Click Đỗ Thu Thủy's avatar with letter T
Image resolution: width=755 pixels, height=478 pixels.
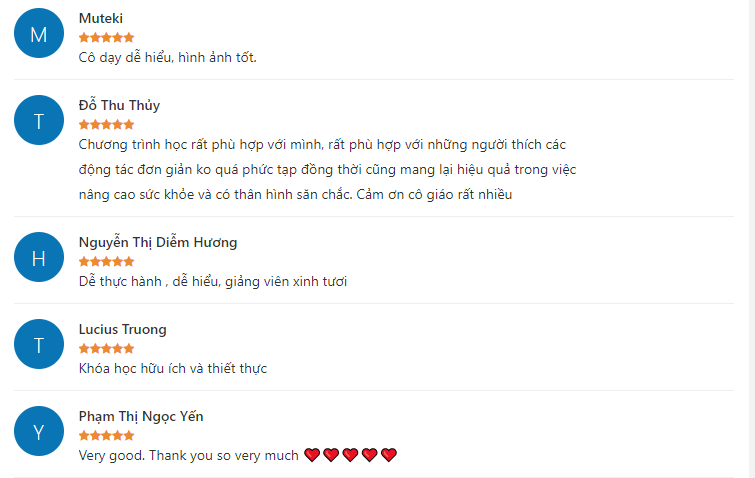39,120
